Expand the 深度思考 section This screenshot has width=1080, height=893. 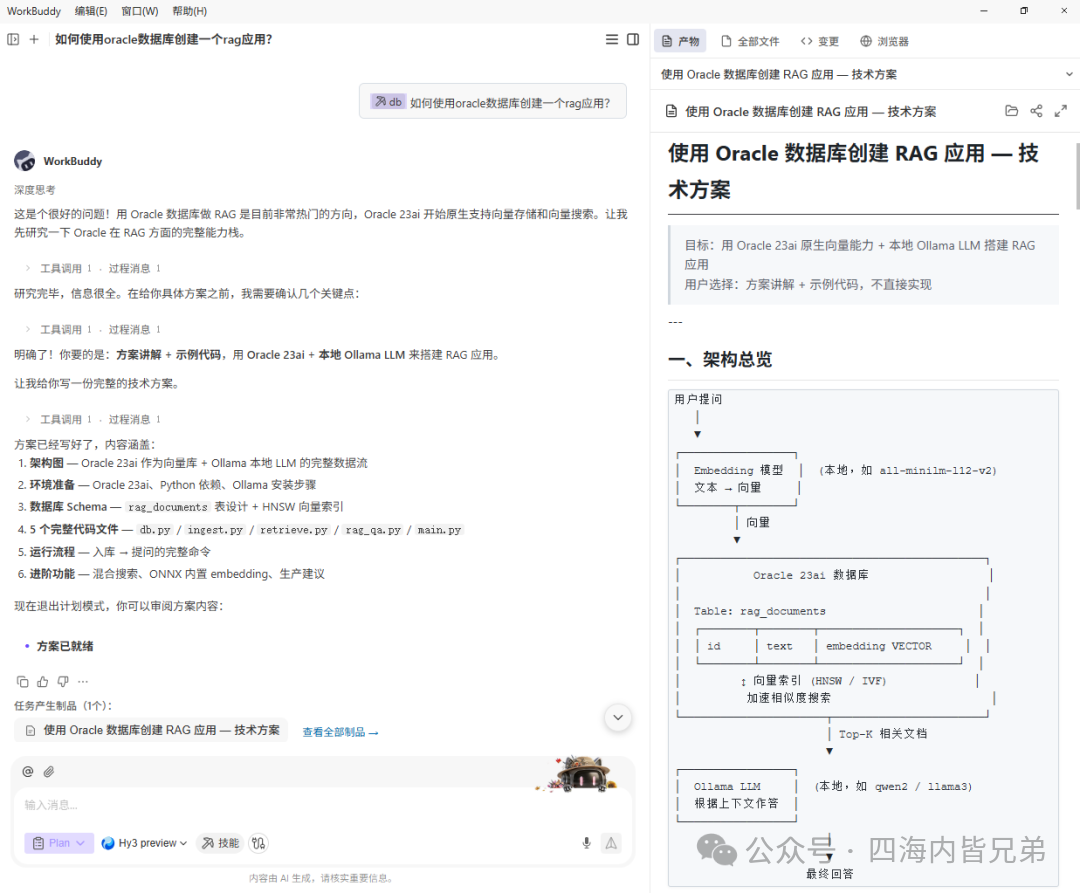click(x=34, y=189)
